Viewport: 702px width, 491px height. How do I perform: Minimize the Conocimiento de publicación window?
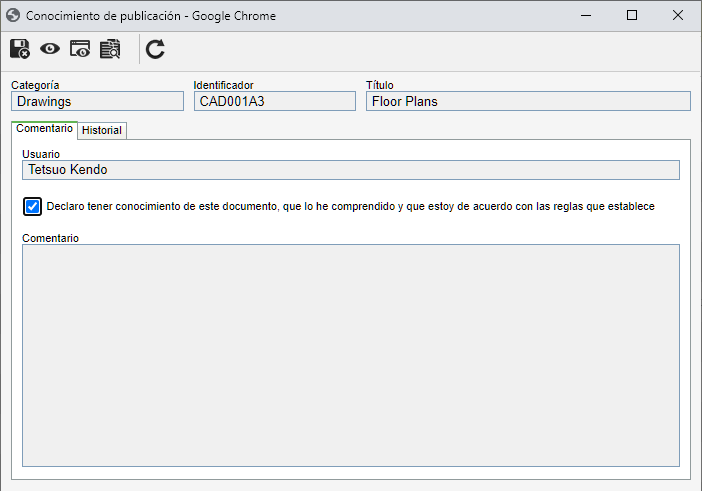pyautogui.click(x=586, y=16)
